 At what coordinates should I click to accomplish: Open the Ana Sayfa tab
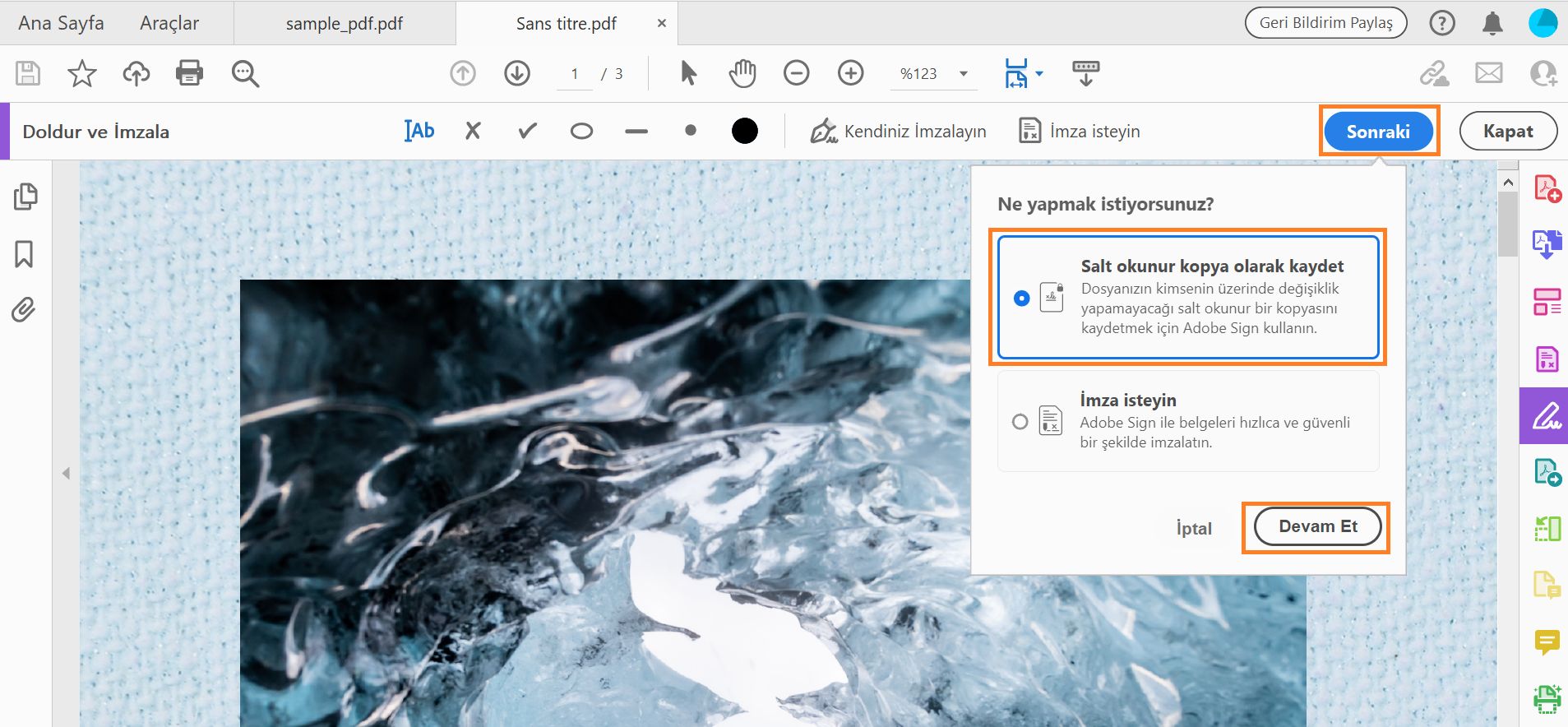[61, 23]
